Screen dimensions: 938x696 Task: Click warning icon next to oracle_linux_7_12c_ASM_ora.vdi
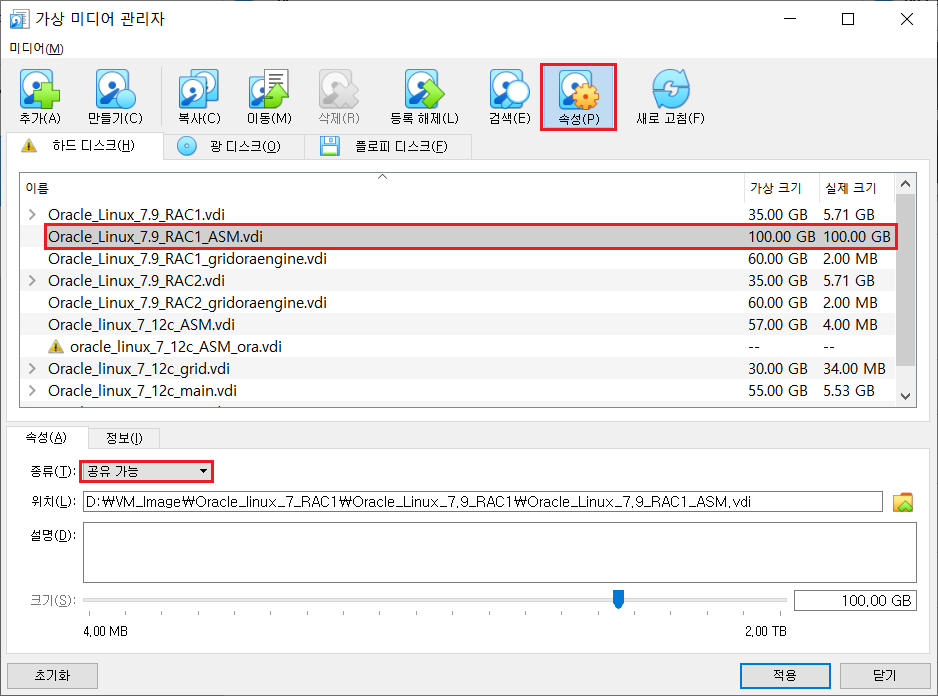point(56,347)
